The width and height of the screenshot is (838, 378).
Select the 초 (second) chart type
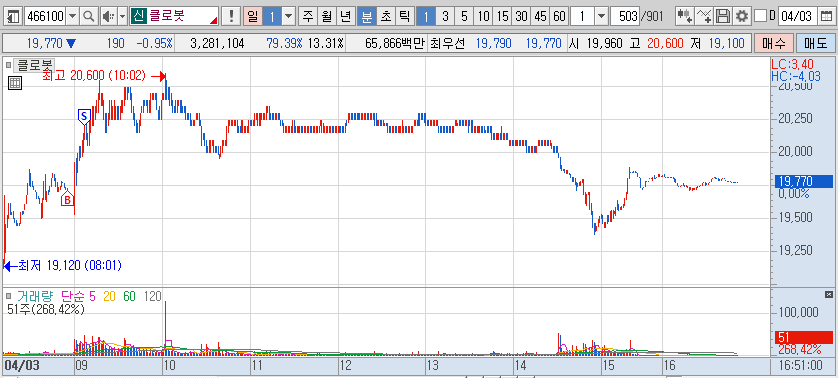point(386,17)
